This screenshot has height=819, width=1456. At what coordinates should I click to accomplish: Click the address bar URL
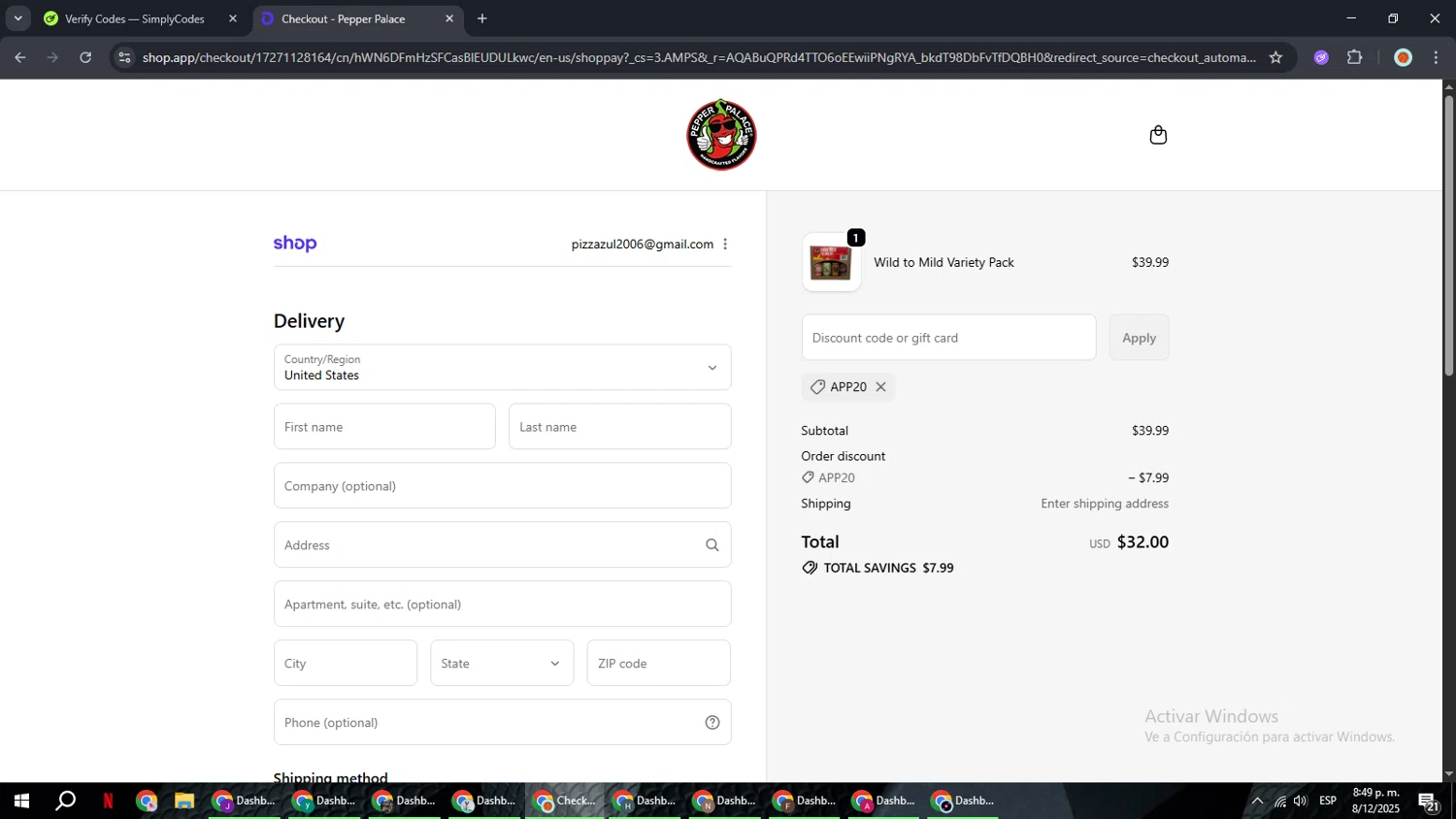tap(699, 57)
